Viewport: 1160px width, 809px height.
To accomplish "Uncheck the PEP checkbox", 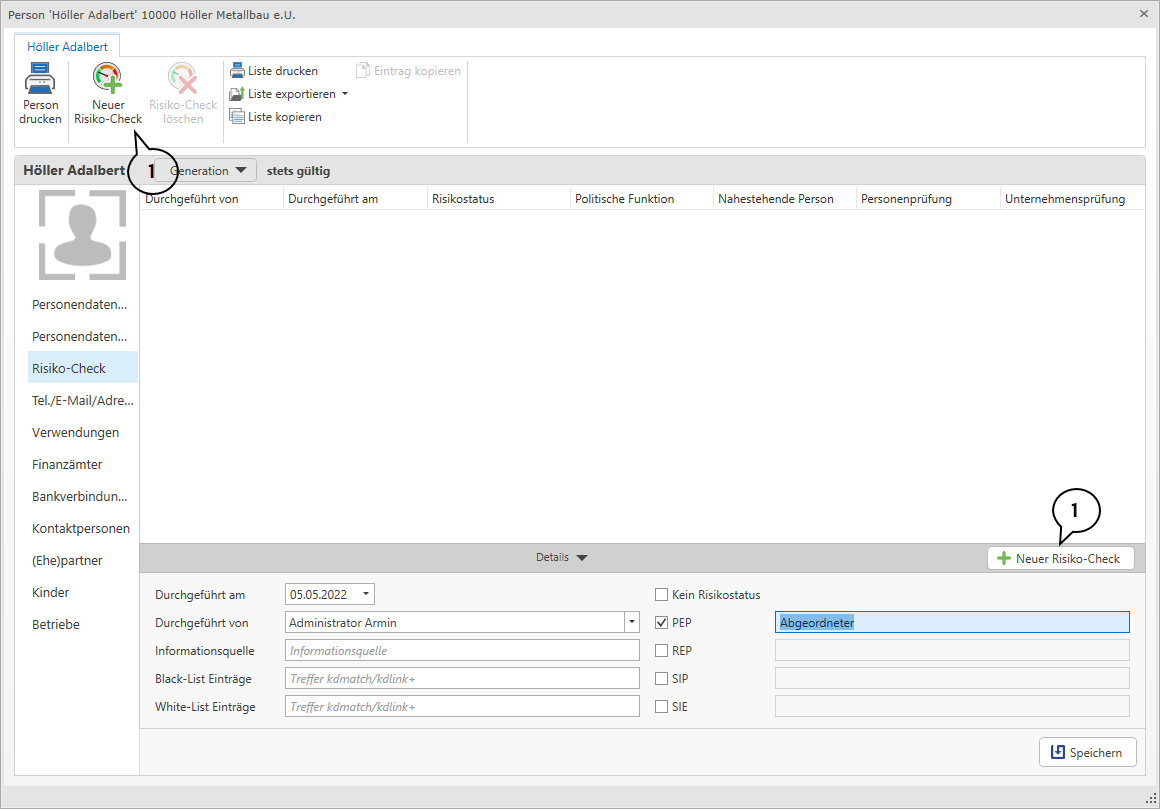I will click(661, 623).
